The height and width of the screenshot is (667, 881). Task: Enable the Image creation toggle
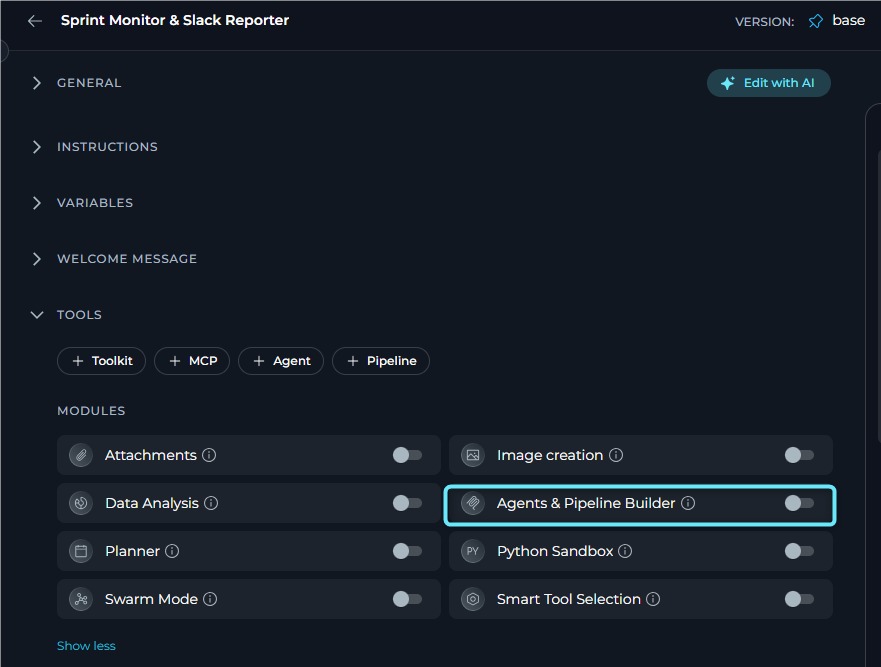(x=800, y=455)
